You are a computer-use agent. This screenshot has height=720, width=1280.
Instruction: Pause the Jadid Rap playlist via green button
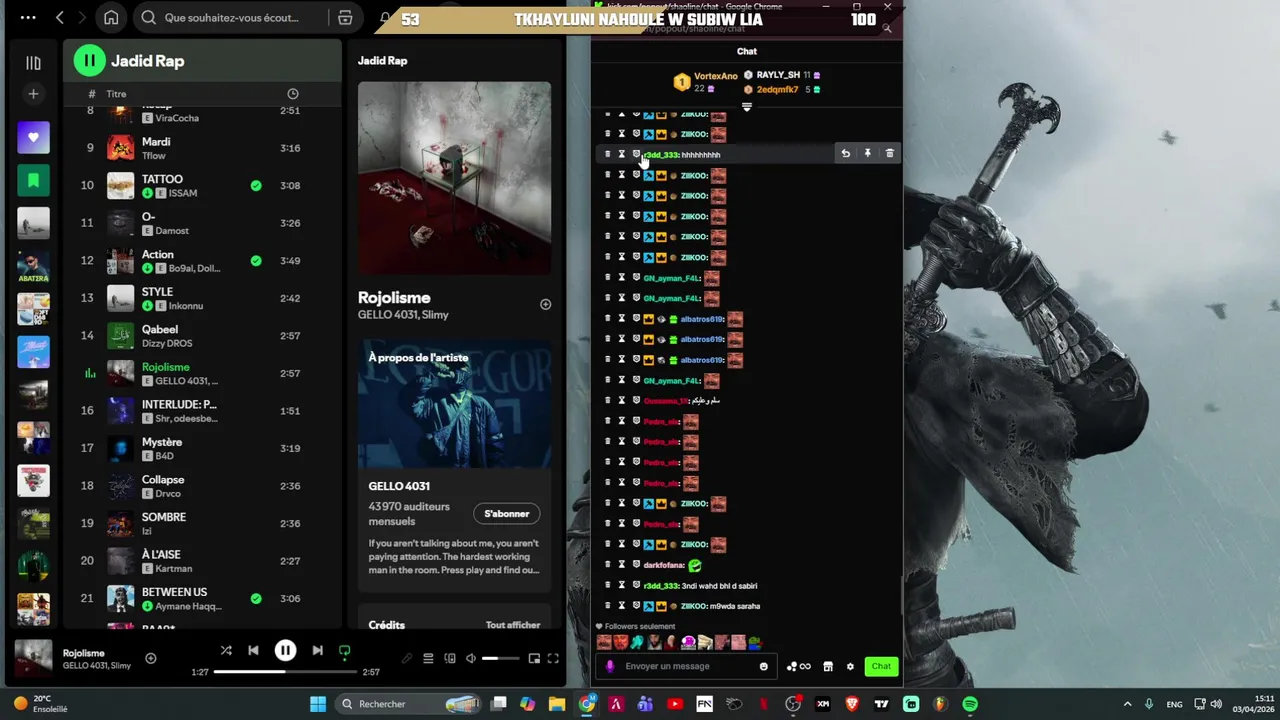(89, 61)
